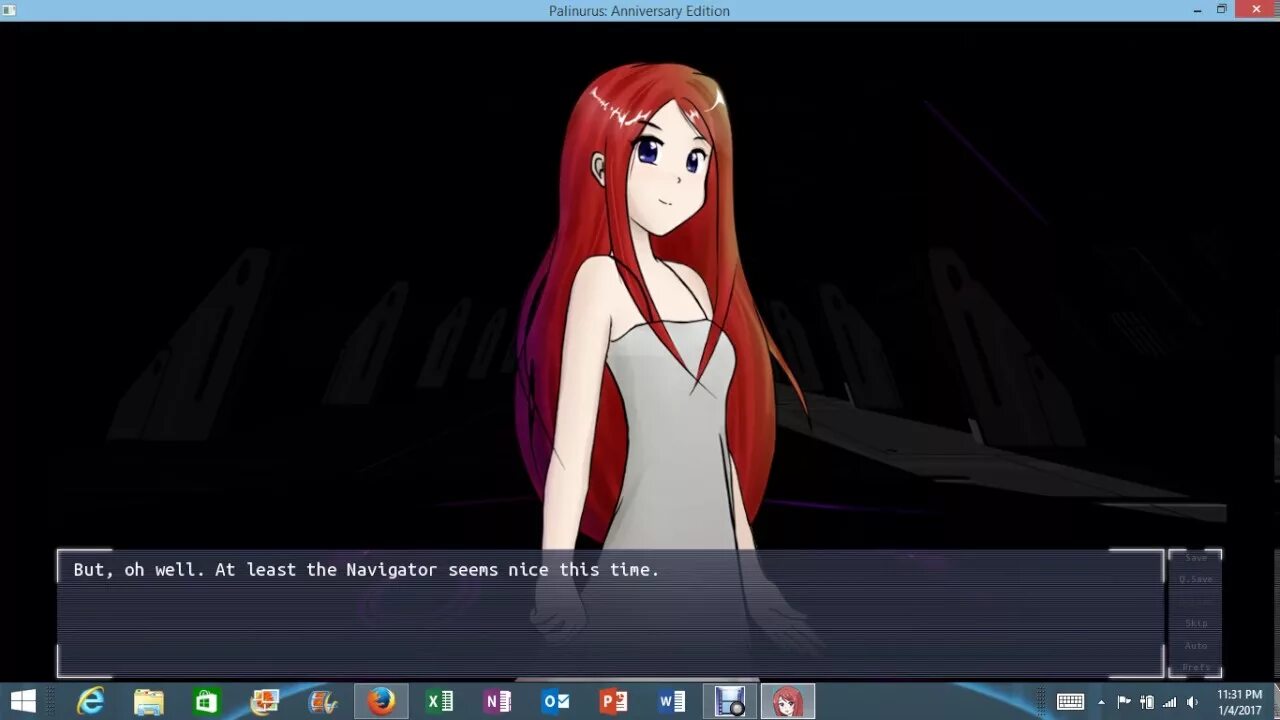This screenshot has width=1280, height=720.
Task: Click the window title bar app icon
Action: (9, 10)
